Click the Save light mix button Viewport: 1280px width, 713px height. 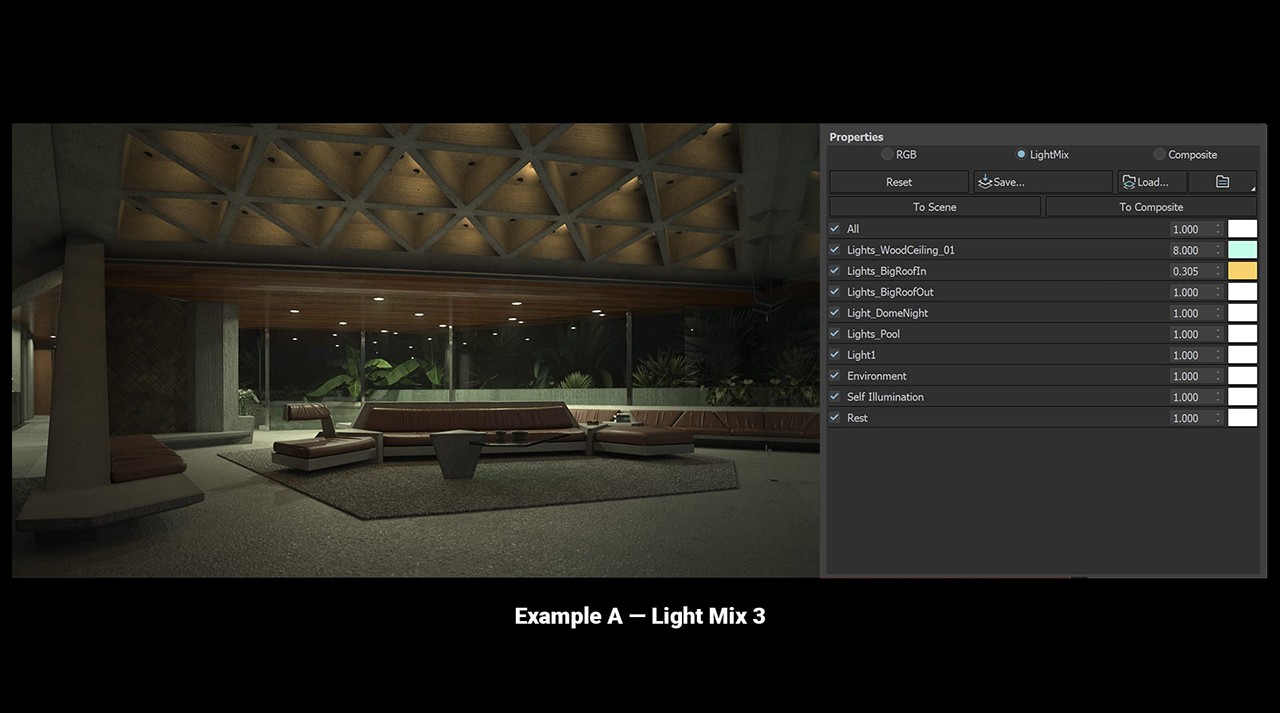1042,182
